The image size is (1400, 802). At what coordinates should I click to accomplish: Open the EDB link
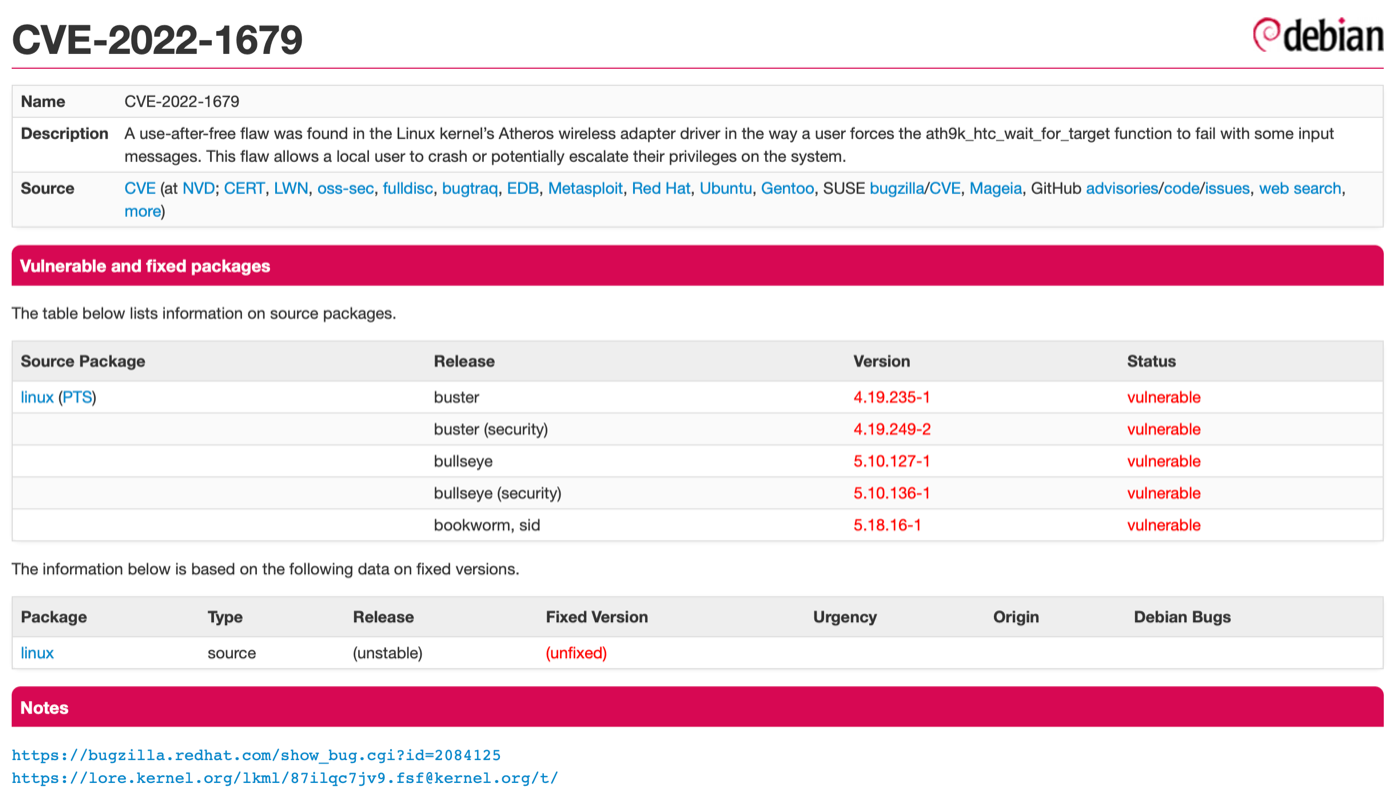tap(522, 188)
